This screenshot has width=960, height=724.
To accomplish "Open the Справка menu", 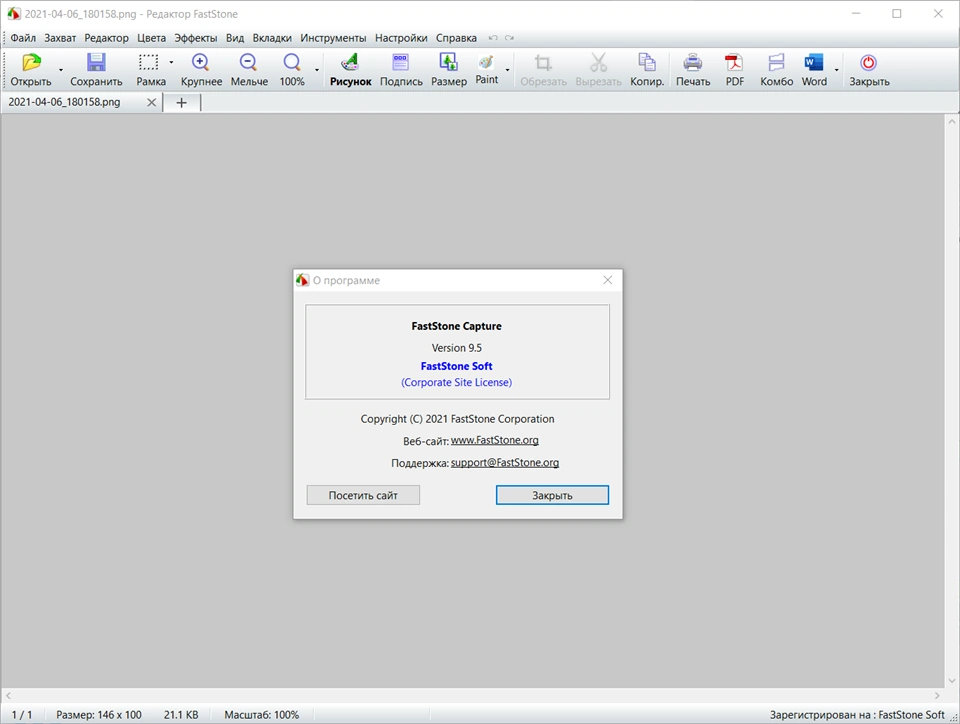I will [x=456, y=38].
